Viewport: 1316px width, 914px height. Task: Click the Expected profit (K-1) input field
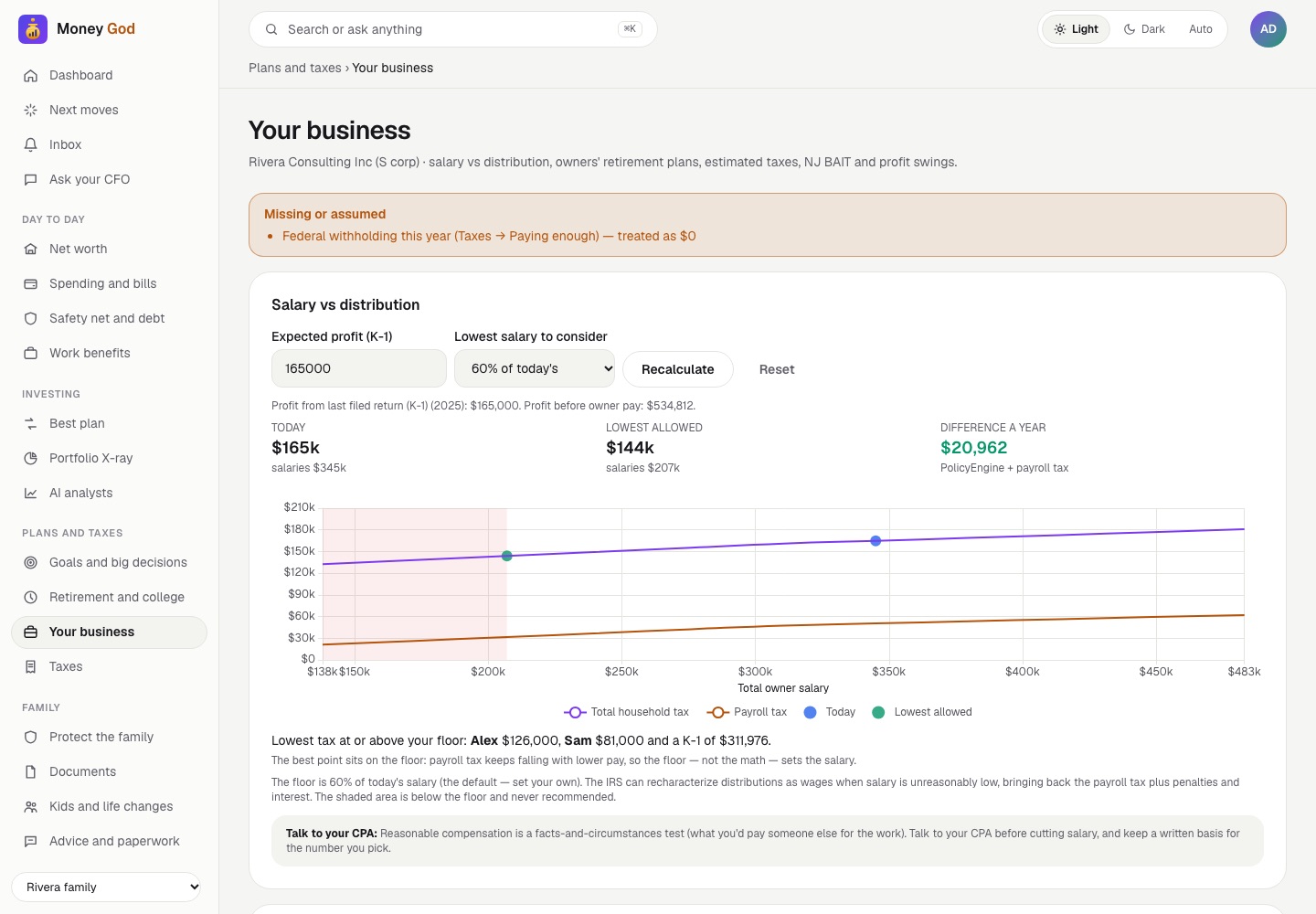(x=359, y=368)
